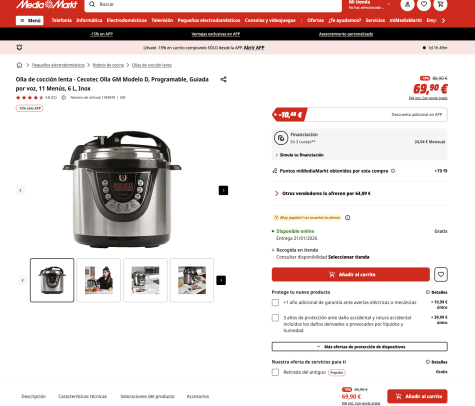Switch to Características técnicas tab
This screenshot has width=475, height=406.
[83, 396]
